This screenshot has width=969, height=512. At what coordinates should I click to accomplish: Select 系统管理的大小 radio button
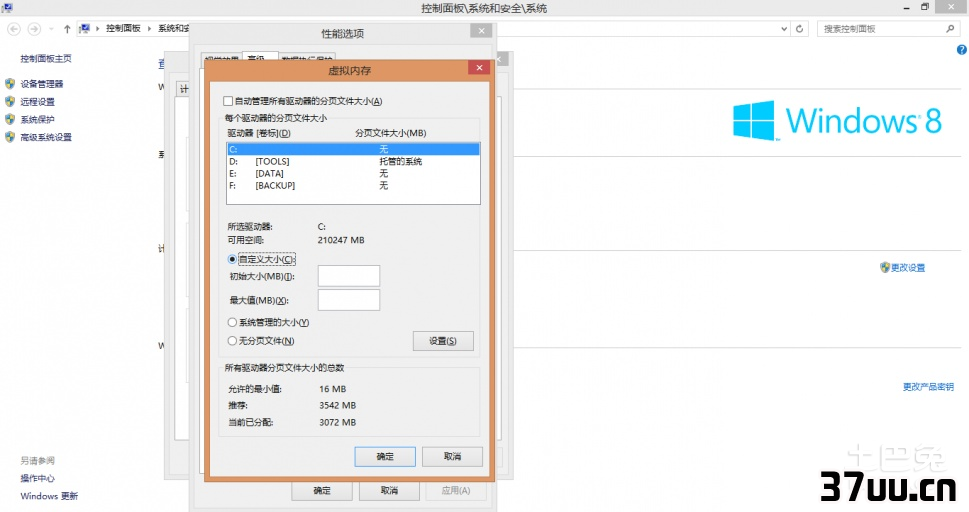[x=232, y=322]
